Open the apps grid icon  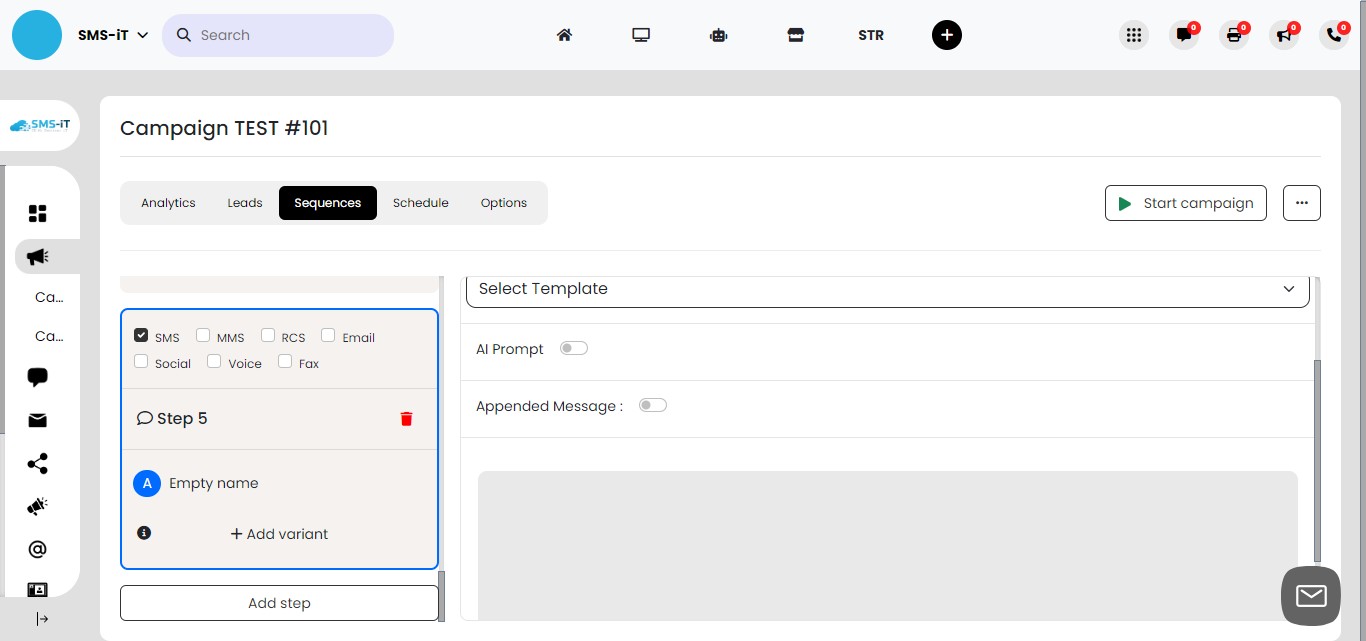pos(1133,35)
